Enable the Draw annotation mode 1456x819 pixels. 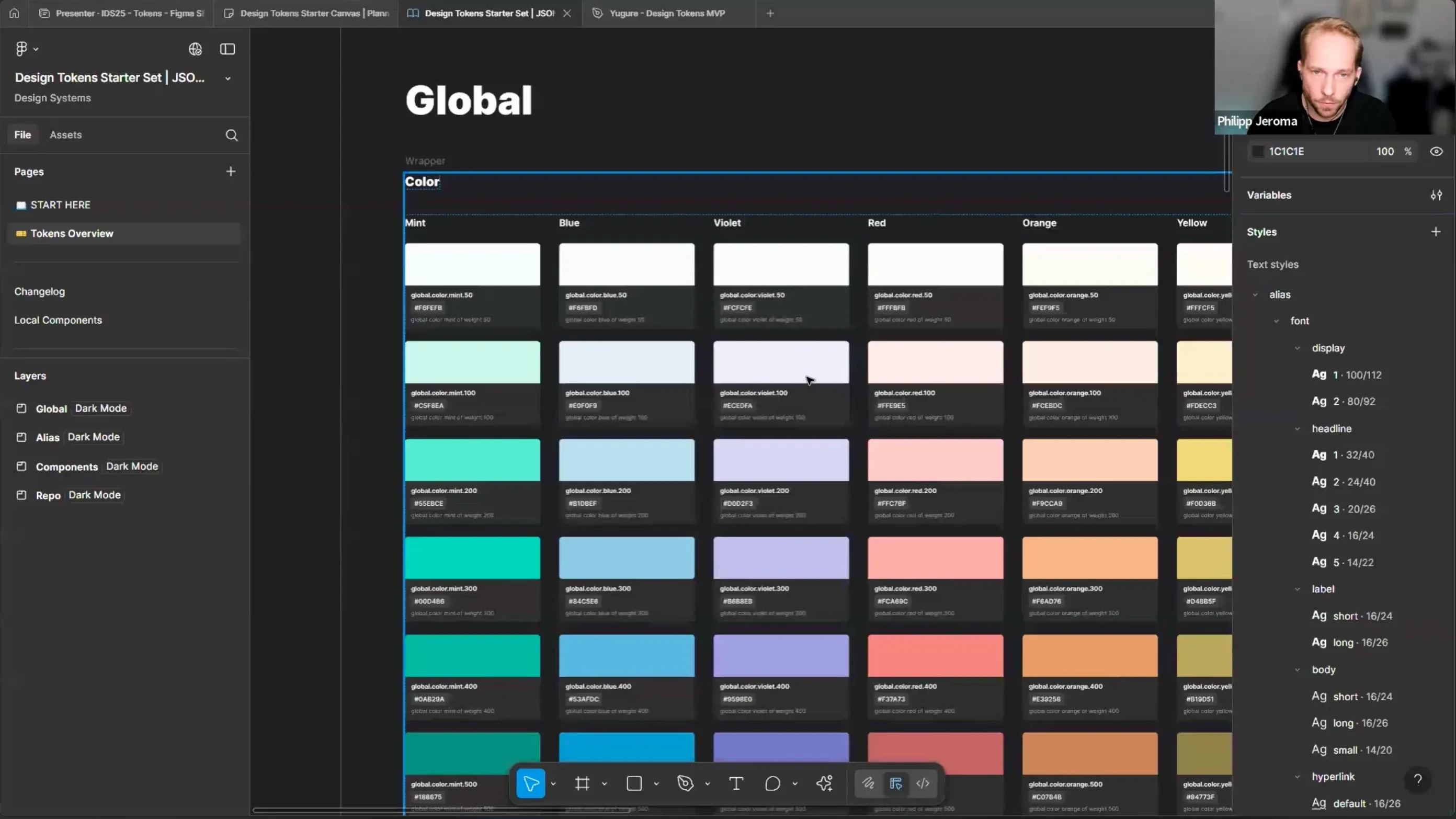click(868, 783)
